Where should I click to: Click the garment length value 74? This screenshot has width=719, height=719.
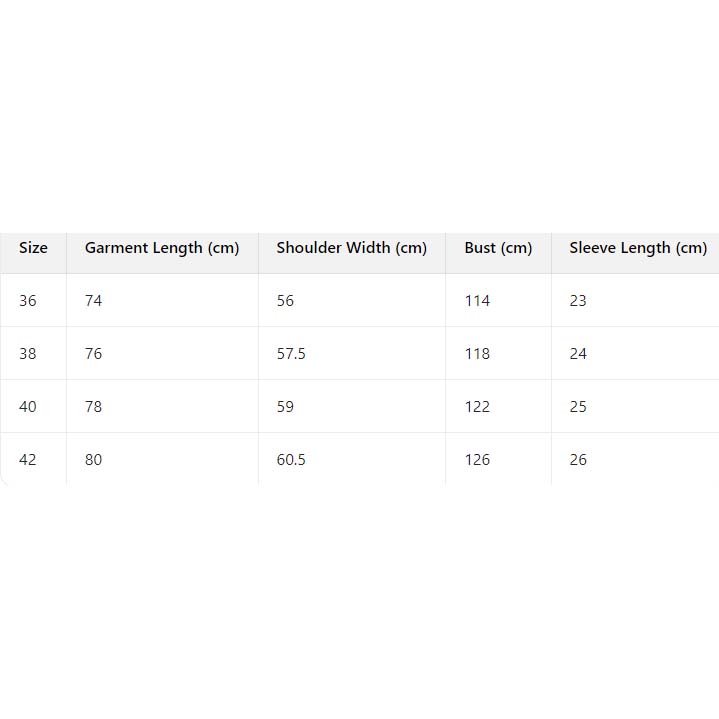93,301
